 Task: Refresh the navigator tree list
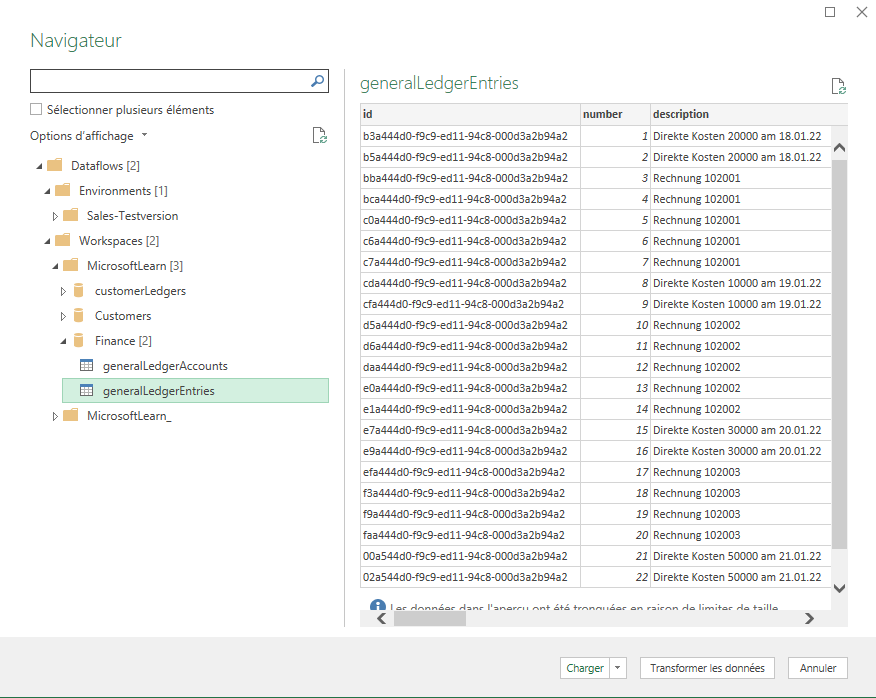[320, 135]
